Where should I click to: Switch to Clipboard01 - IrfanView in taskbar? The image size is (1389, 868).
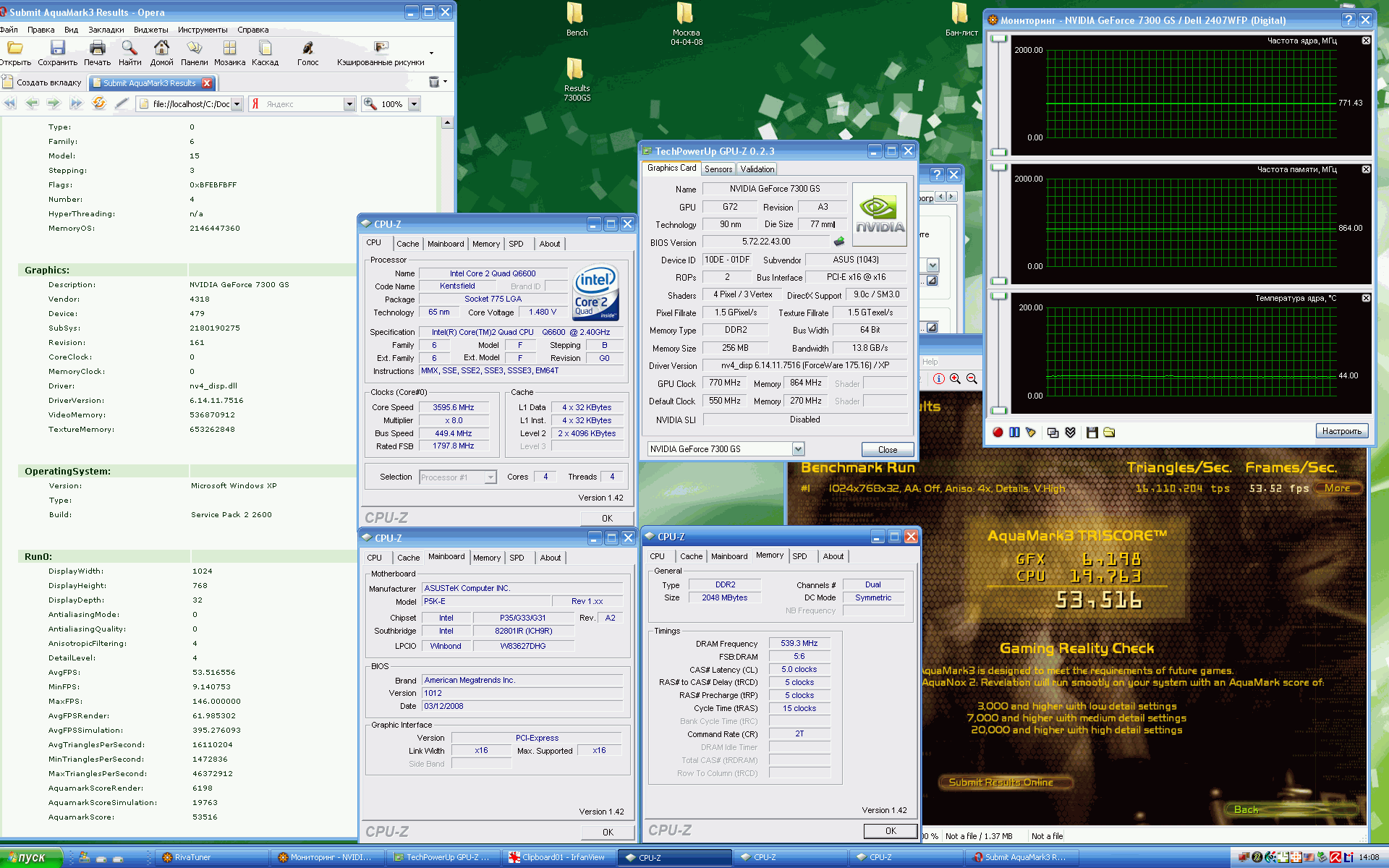point(558,857)
